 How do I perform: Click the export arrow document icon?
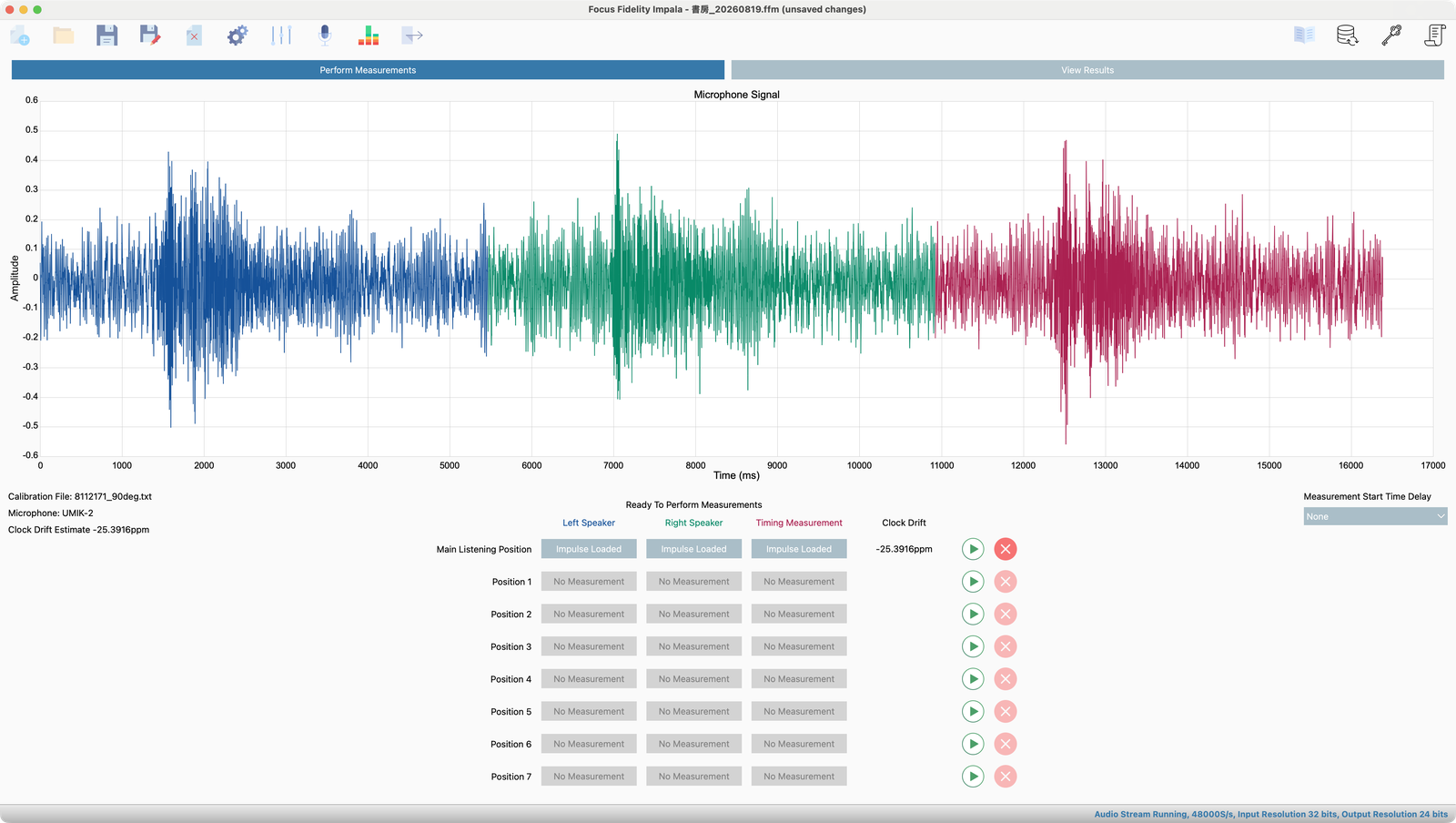[x=412, y=36]
